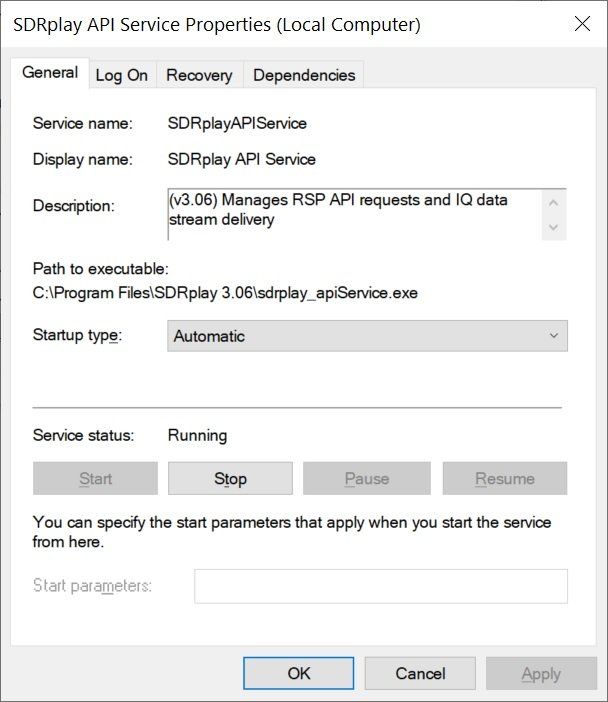The height and width of the screenshot is (702, 608).
Task: Cancel the service properties dialog
Action: coord(420,673)
